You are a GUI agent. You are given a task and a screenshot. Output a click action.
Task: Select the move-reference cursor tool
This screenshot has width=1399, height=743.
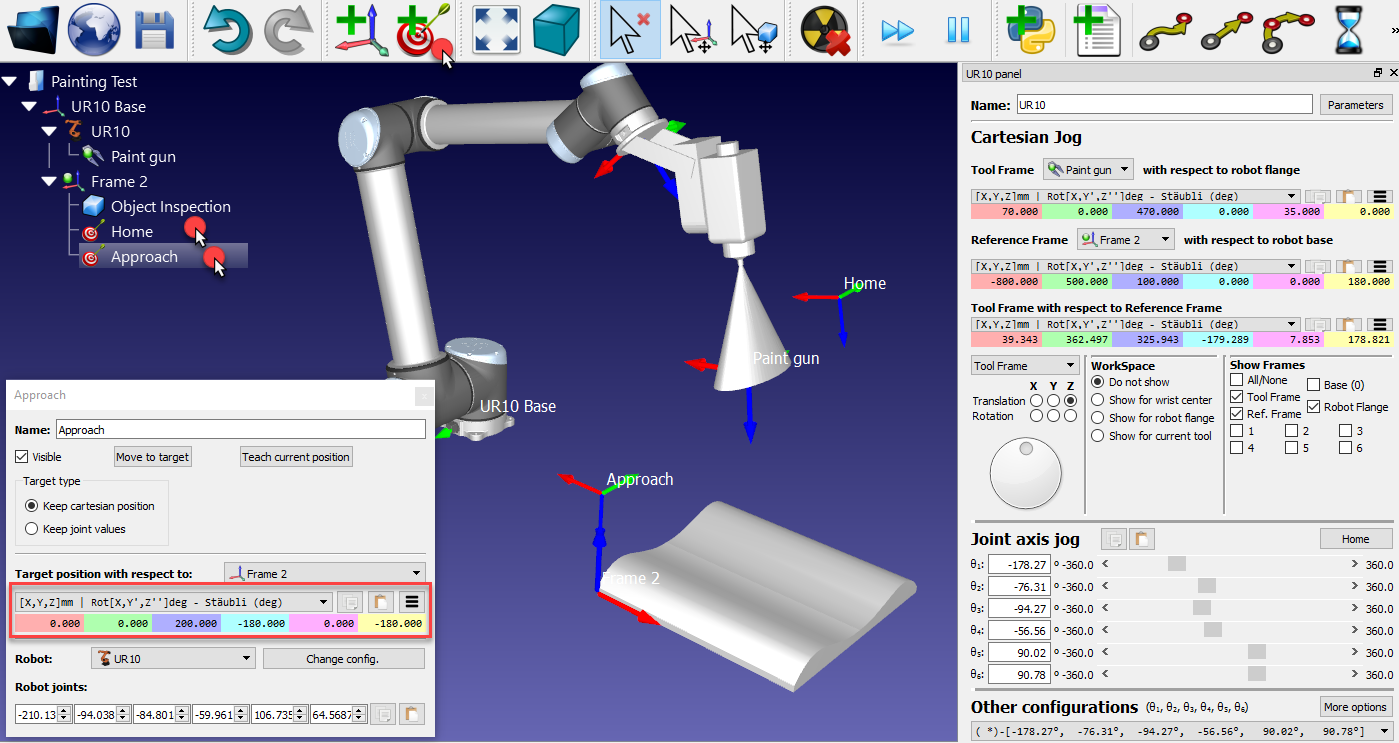pyautogui.click(x=693, y=29)
